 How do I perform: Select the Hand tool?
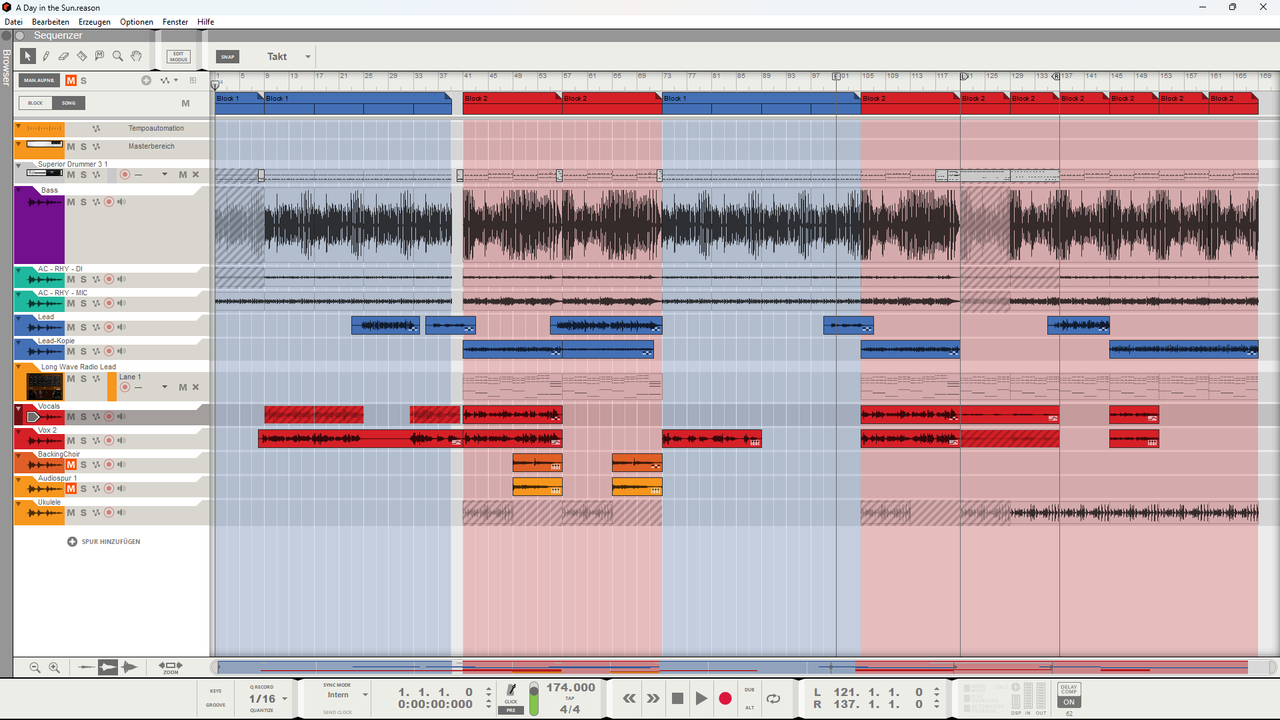click(135, 56)
